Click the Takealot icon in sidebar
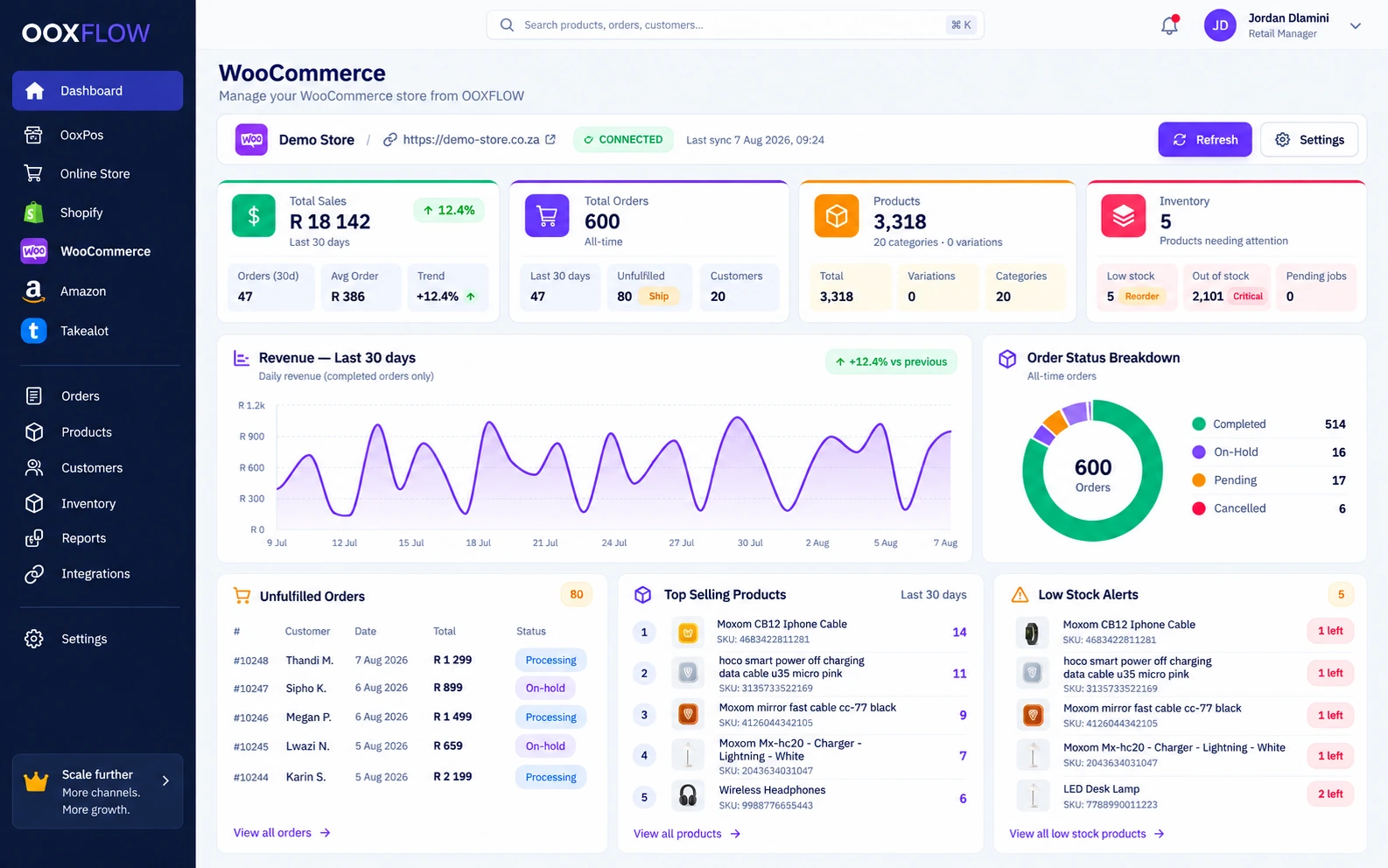Screen dimensions: 1388x868 pos(33,330)
